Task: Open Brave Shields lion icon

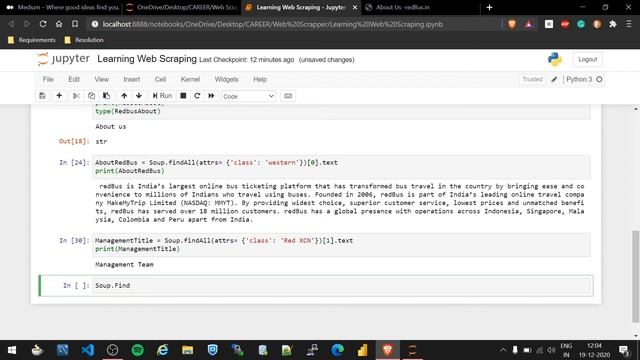Action: pos(512,24)
